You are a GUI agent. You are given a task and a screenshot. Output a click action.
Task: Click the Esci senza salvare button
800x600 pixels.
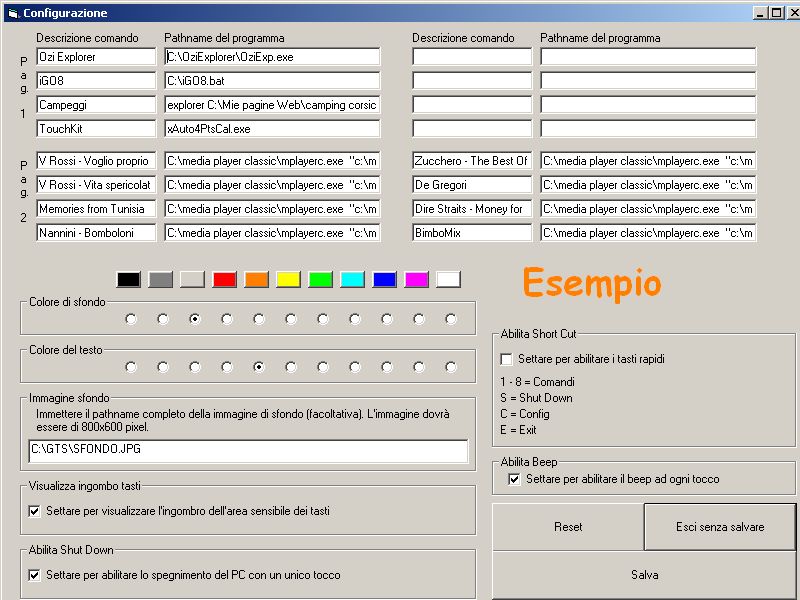point(719,527)
